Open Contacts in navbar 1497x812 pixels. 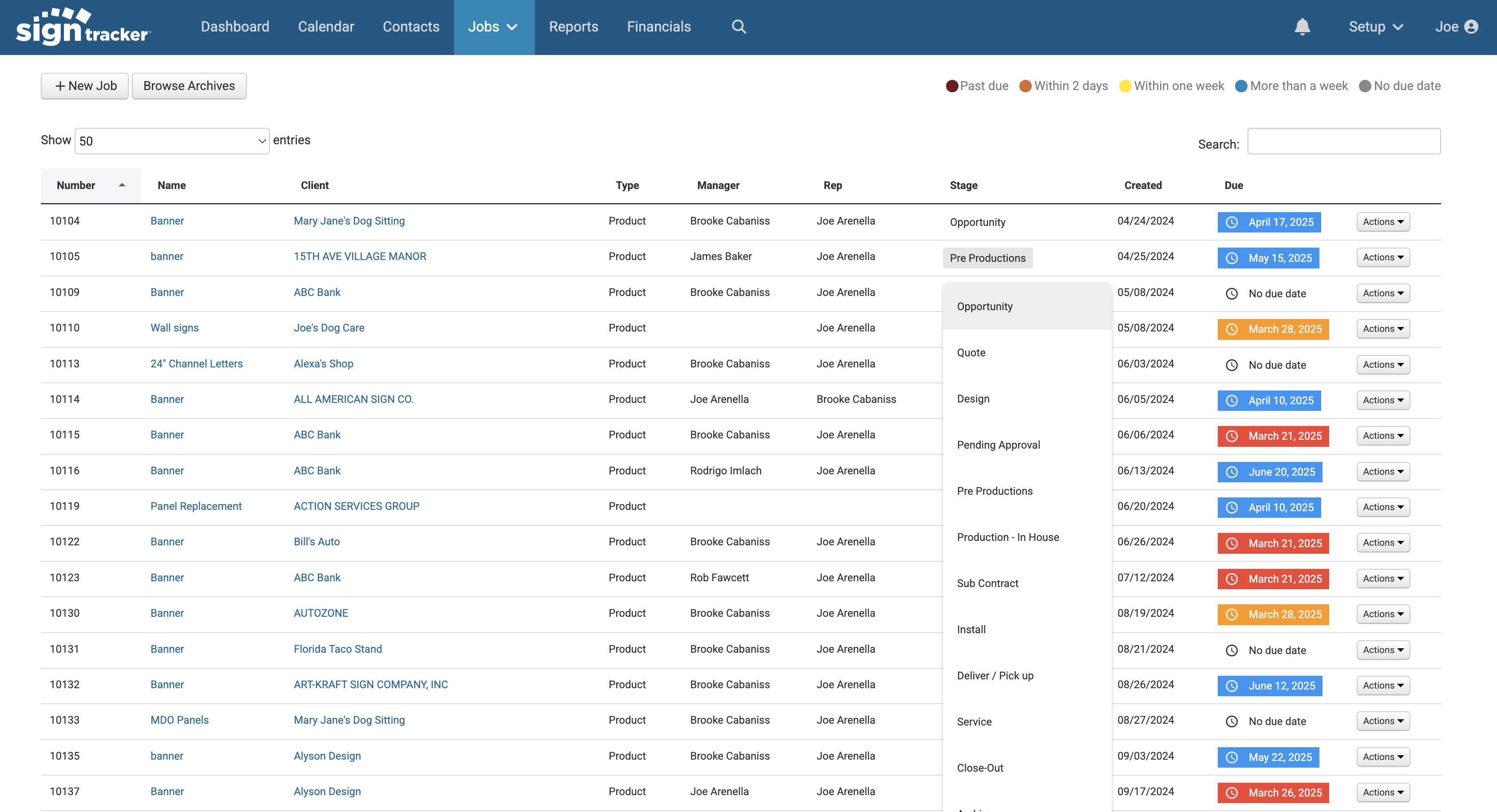[x=411, y=27]
